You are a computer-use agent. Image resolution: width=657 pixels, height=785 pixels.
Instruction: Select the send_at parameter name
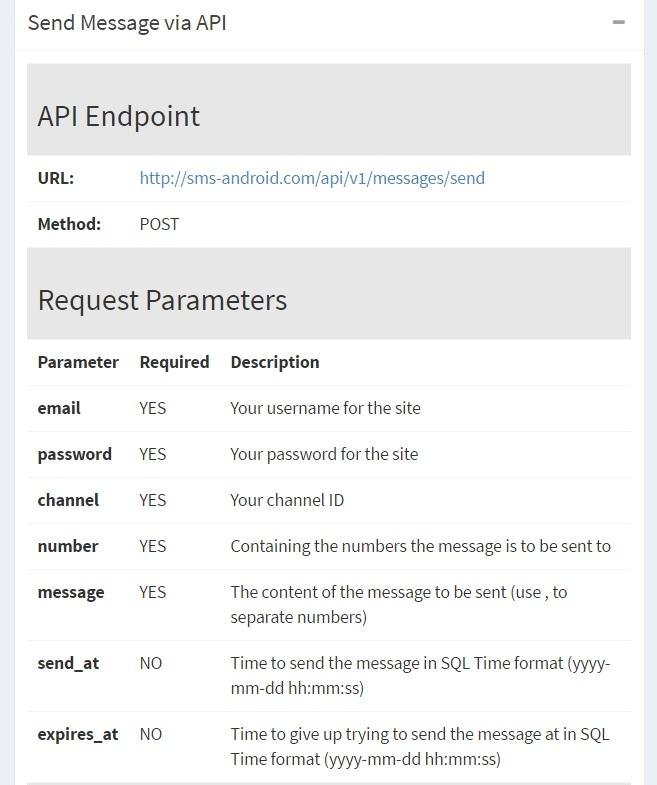68,663
